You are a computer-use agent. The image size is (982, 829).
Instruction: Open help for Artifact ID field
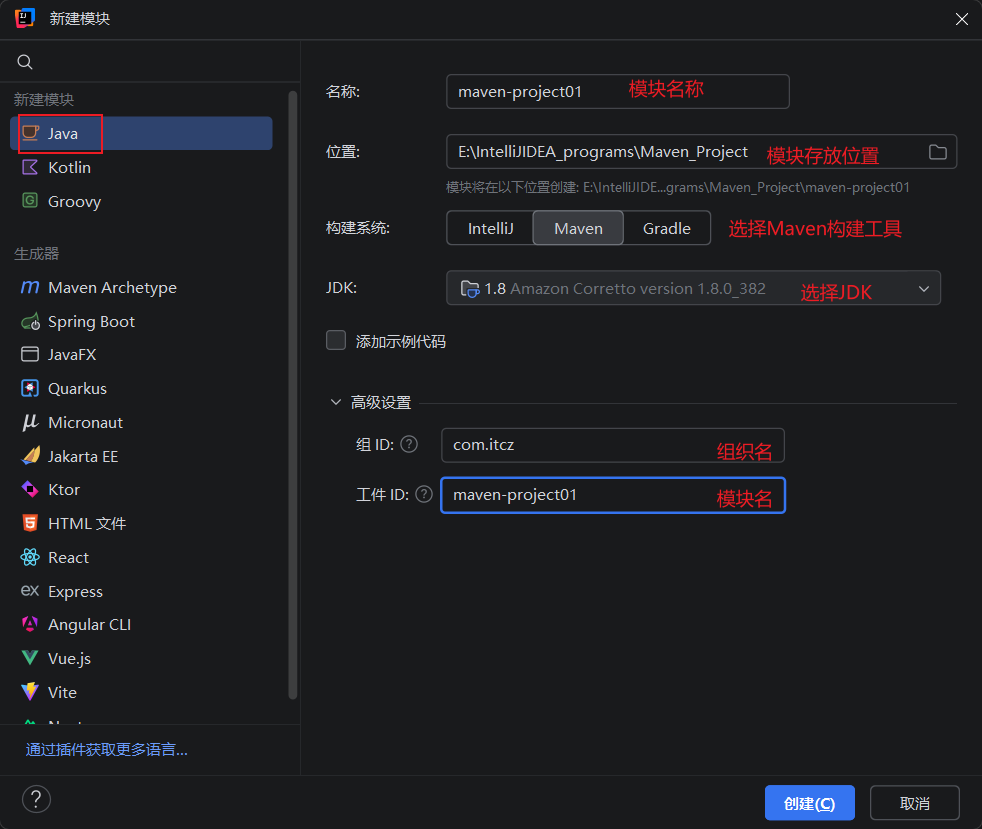click(424, 494)
